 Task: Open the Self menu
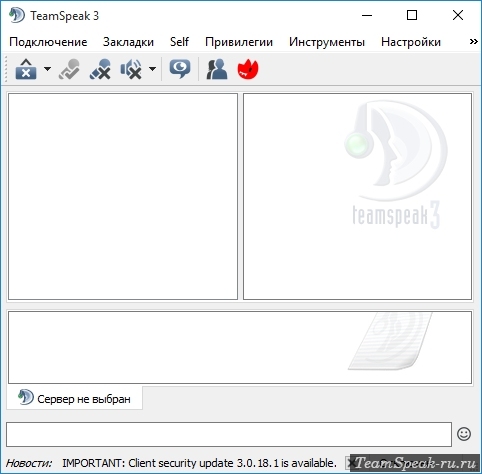[179, 42]
